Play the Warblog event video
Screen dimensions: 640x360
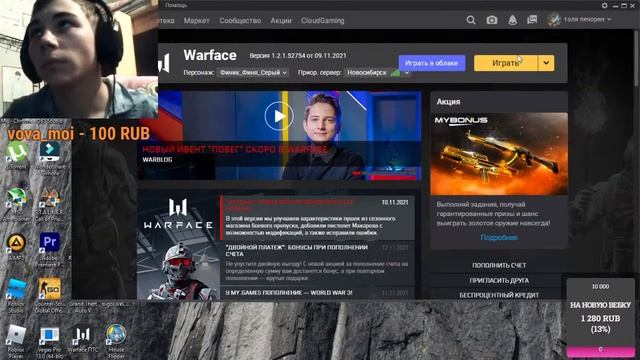279,116
